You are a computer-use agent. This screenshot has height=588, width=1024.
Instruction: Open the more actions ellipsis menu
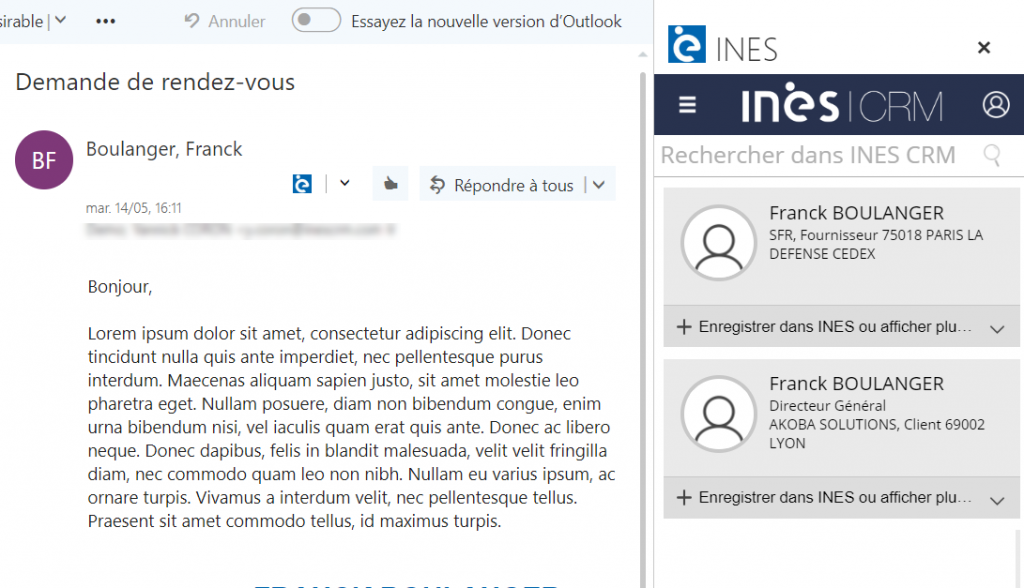pos(104,20)
